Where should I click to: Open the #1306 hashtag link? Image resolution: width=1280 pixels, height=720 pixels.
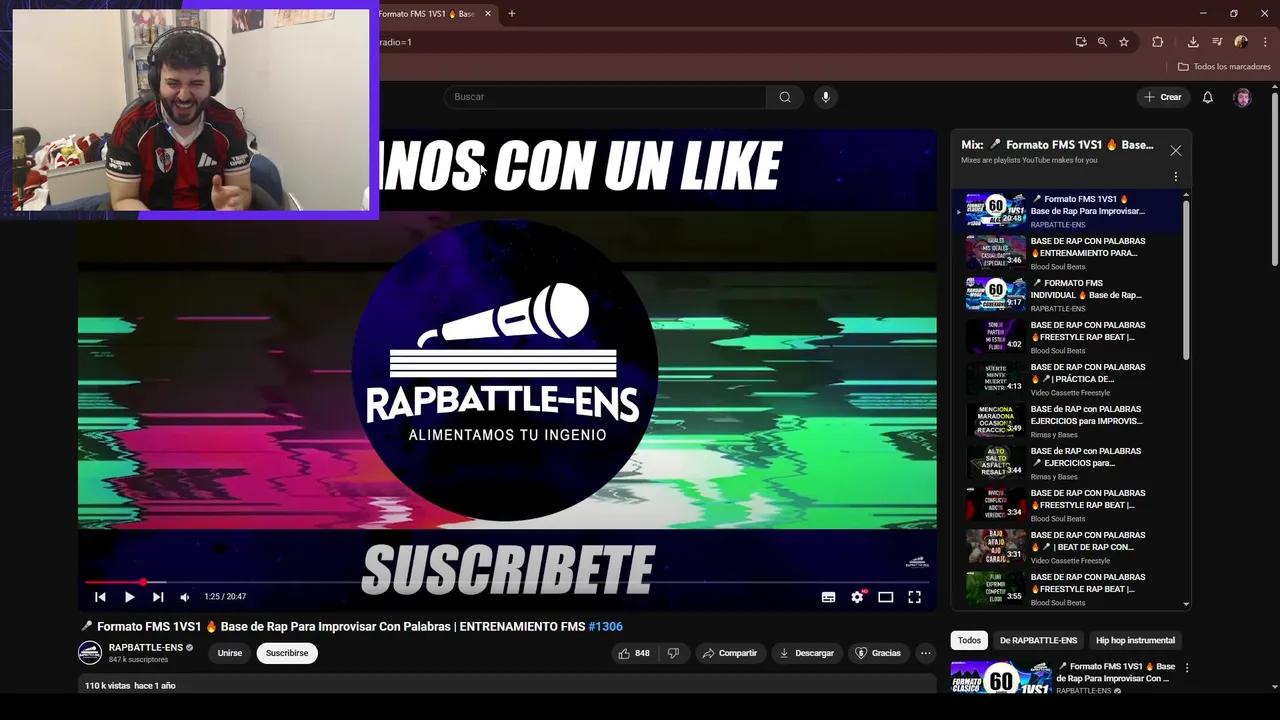pyautogui.click(x=605, y=626)
